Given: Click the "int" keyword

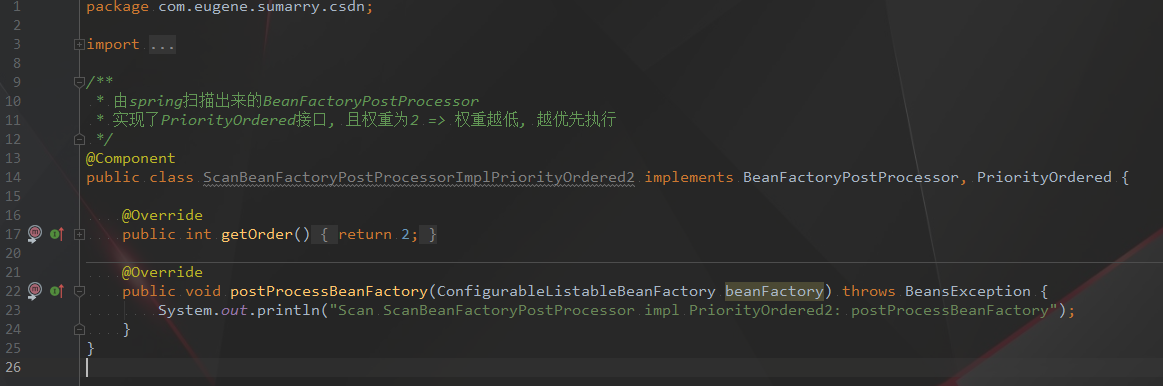Looking at the screenshot, I should (x=198, y=235).
